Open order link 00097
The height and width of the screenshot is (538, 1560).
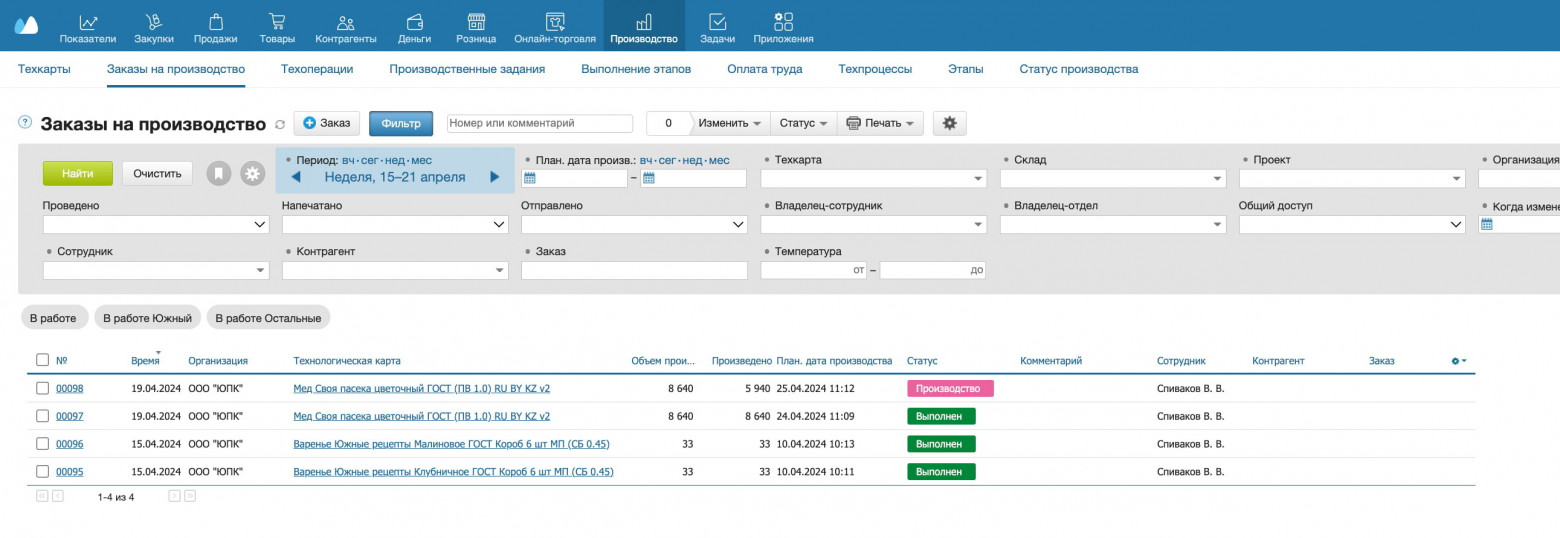point(69,416)
